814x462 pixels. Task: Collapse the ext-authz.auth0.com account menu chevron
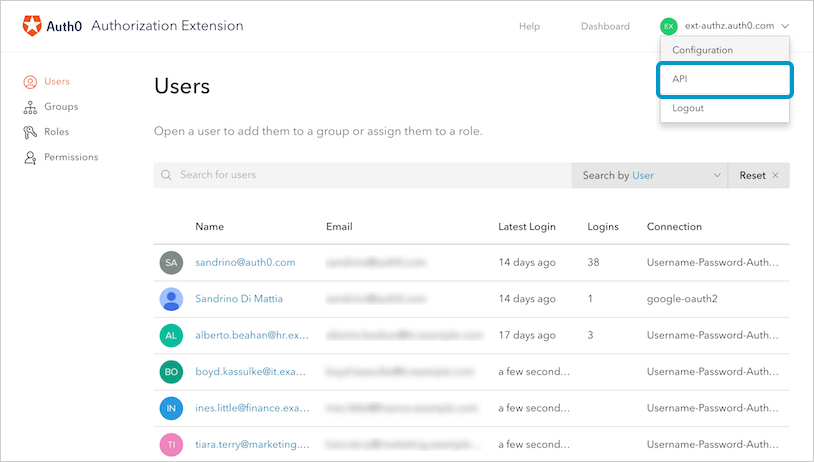pyautogui.click(x=785, y=26)
